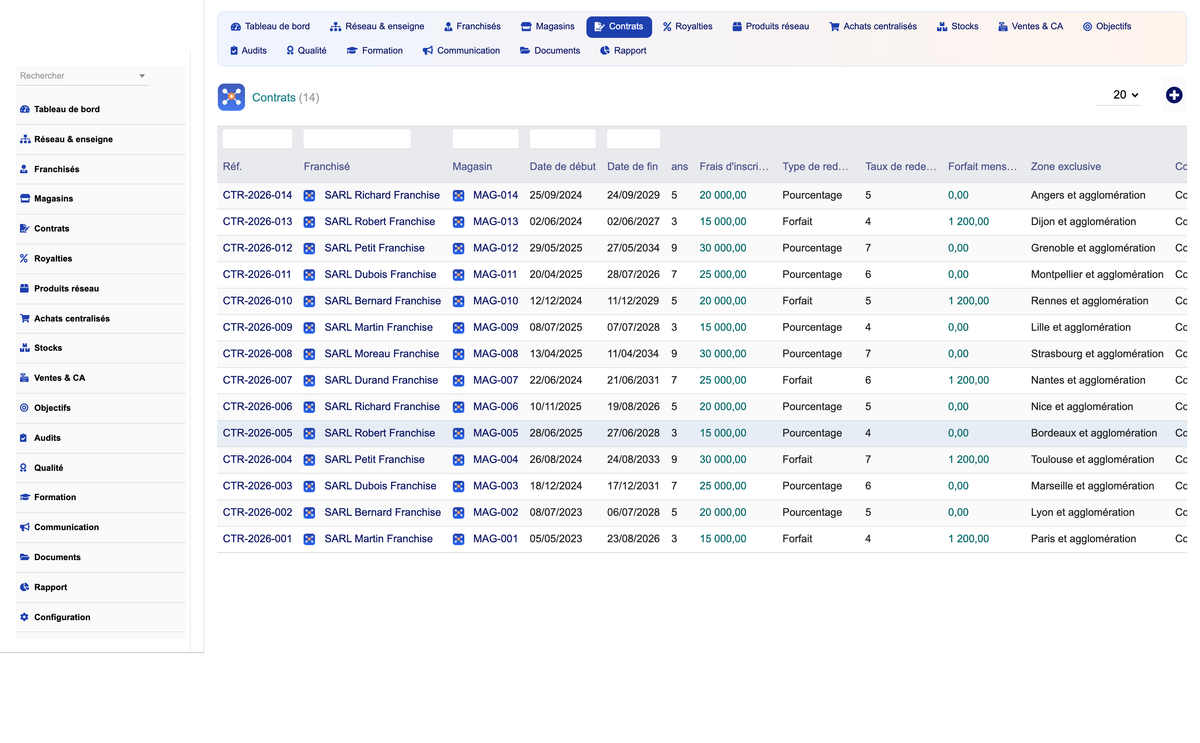Click the Magasin column filter field
The image size is (1200, 743).
tap(485, 139)
